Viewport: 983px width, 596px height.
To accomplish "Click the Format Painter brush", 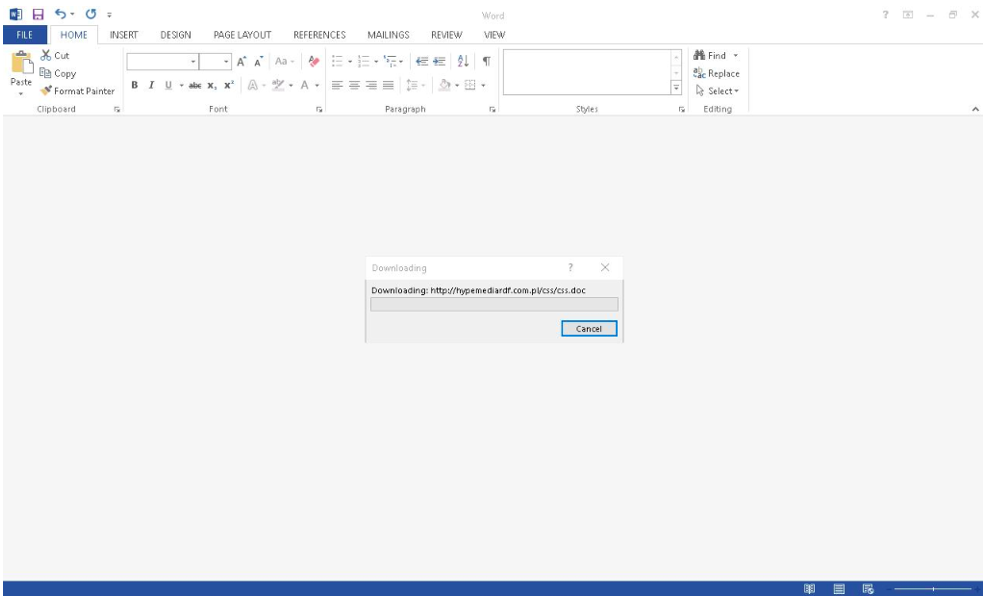I will pos(47,91).
